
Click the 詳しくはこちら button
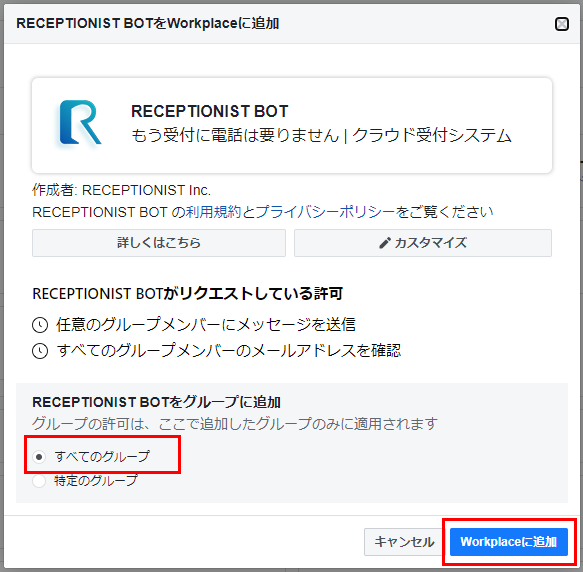pyautogui.click(x=159, y=243)
